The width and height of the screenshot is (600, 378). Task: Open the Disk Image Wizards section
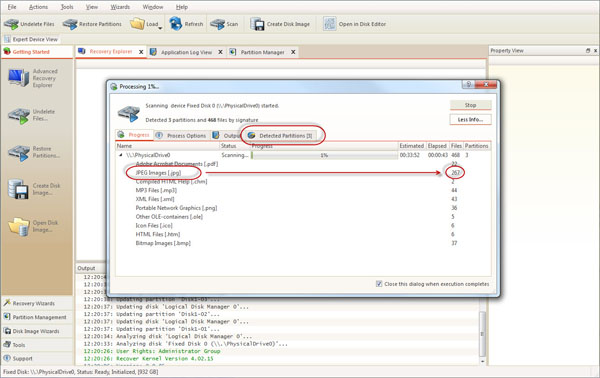tap(37, 331)
